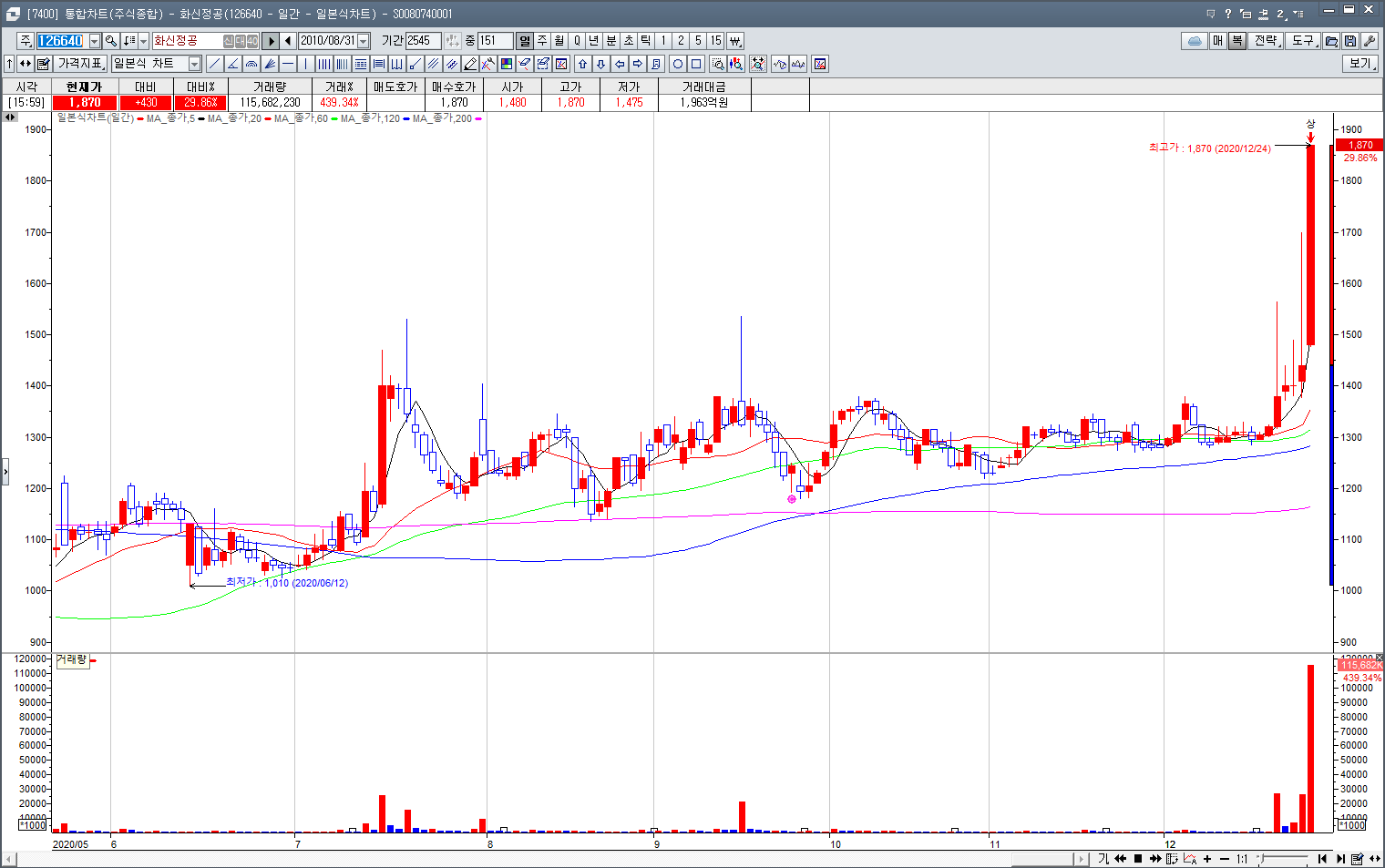Toggle the tick (틱) period button
Screen dimensions: 1385x868
(x=646, y=41)
